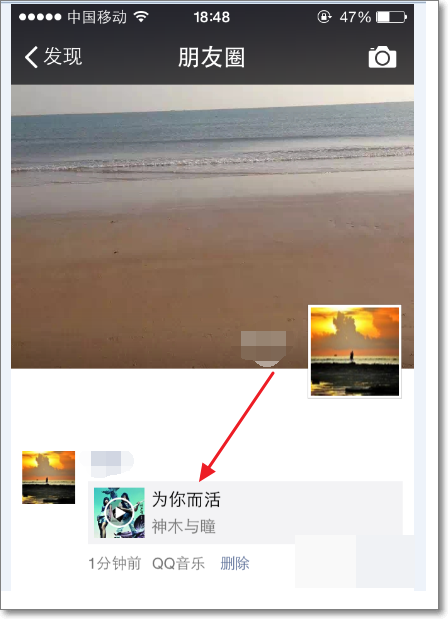Click the 朋友圈 title in header
This screenshot has height=619, width=448.
click(211, 57)
